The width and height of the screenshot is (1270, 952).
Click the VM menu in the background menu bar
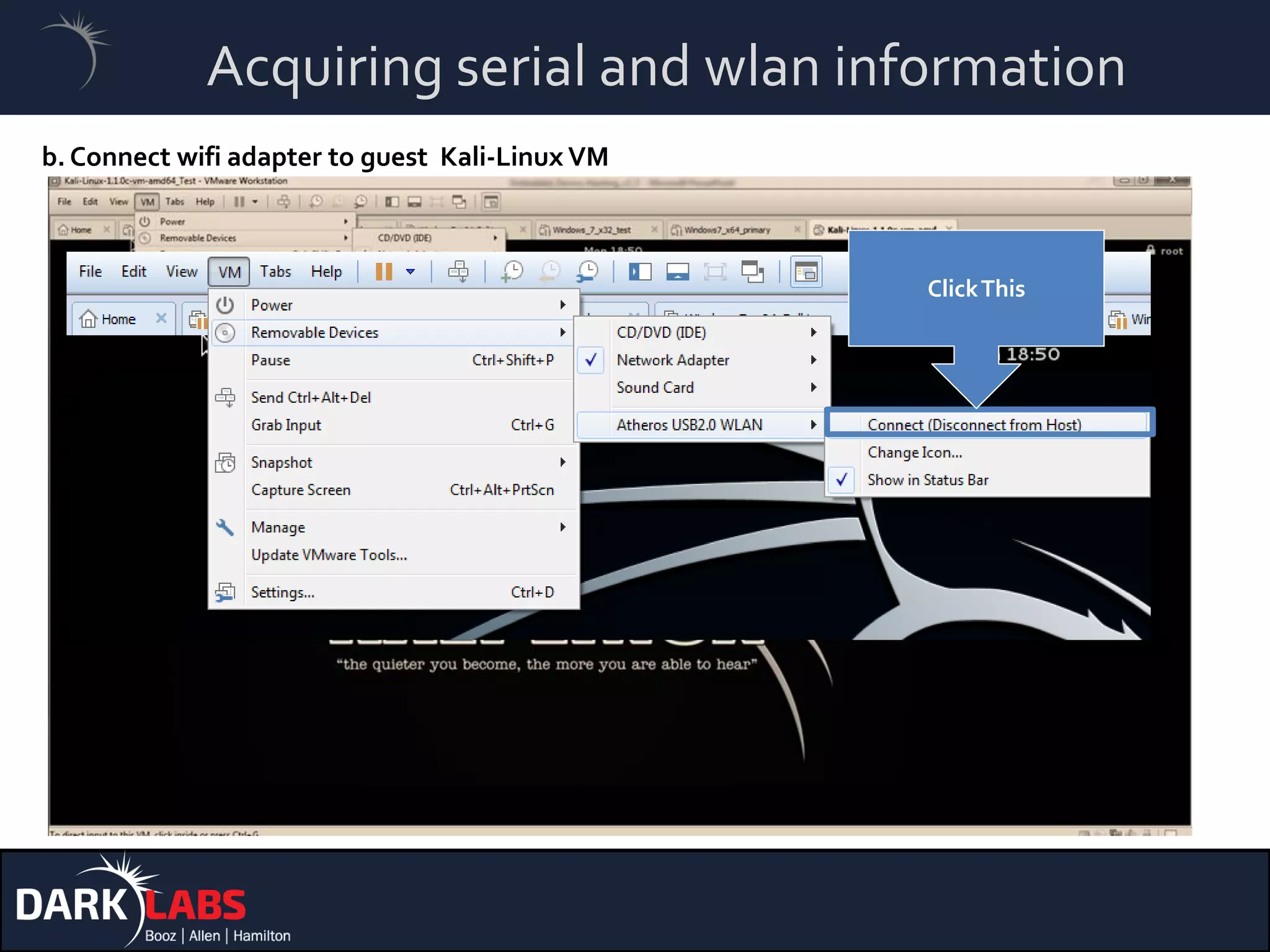coord(147,201)
